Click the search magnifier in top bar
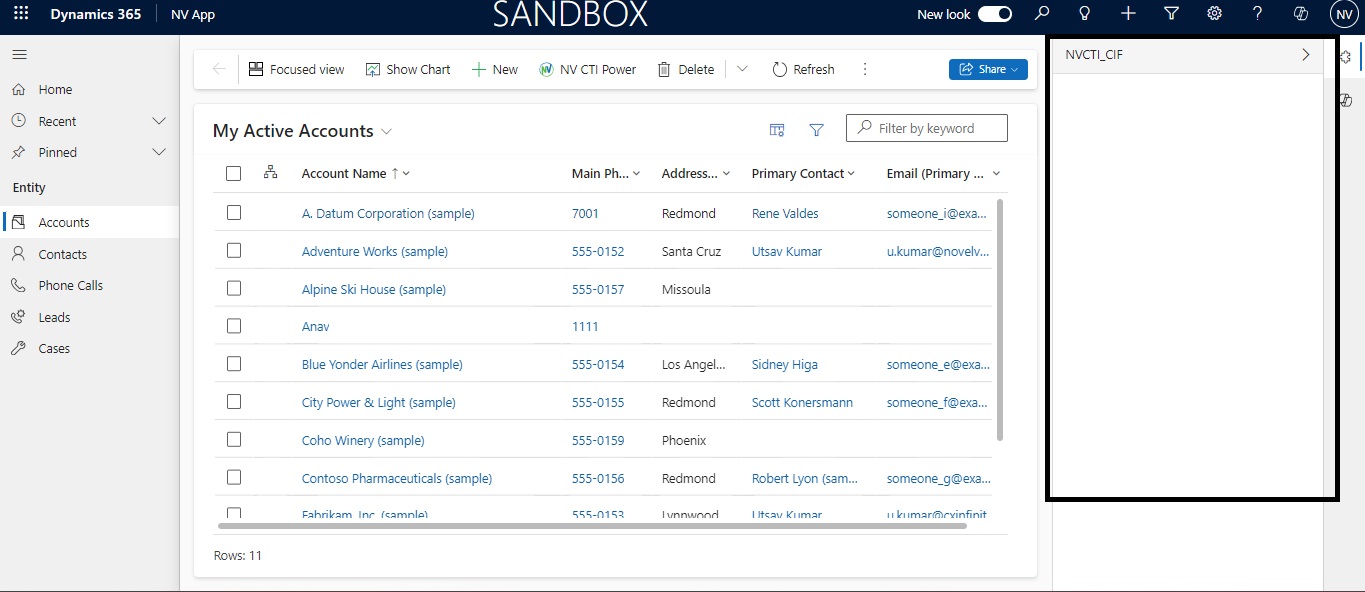The width and height of the screenshot is (1365, 592). pyautogui.click(x=1042, y=14)
